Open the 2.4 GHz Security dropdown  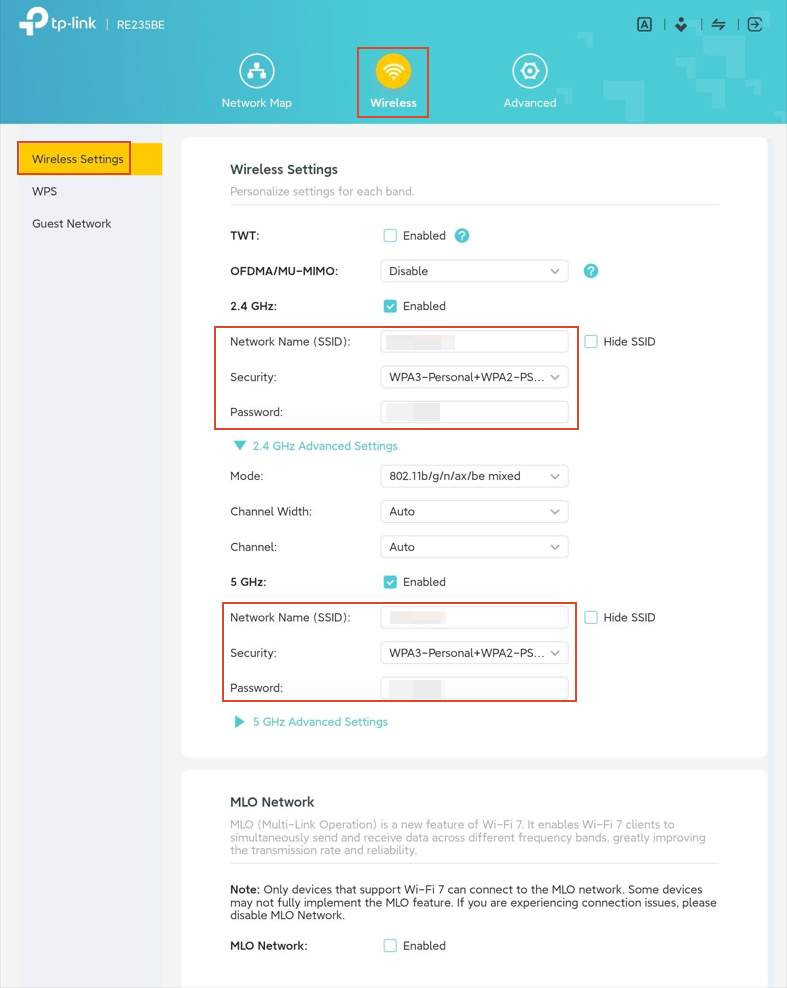tap(474, 377)
